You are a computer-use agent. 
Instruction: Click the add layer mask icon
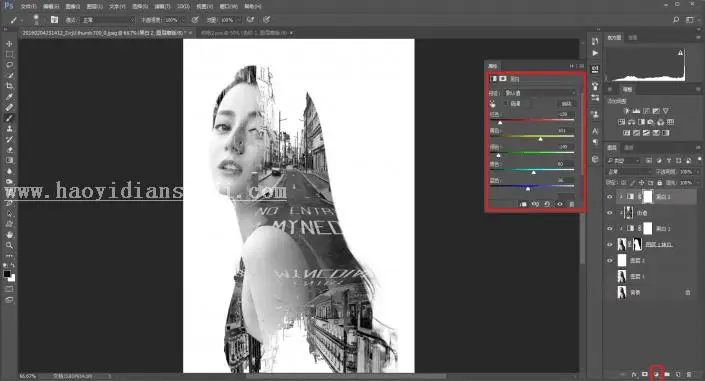pyautogui.click(x=645, y=374)
